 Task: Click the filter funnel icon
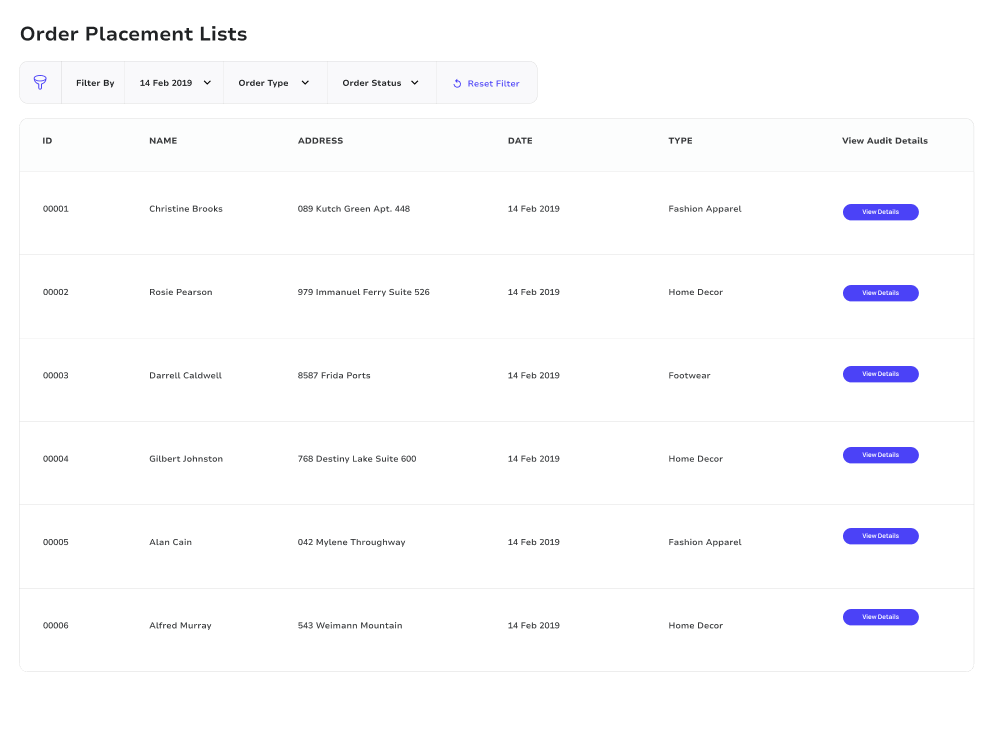[40, 83]
